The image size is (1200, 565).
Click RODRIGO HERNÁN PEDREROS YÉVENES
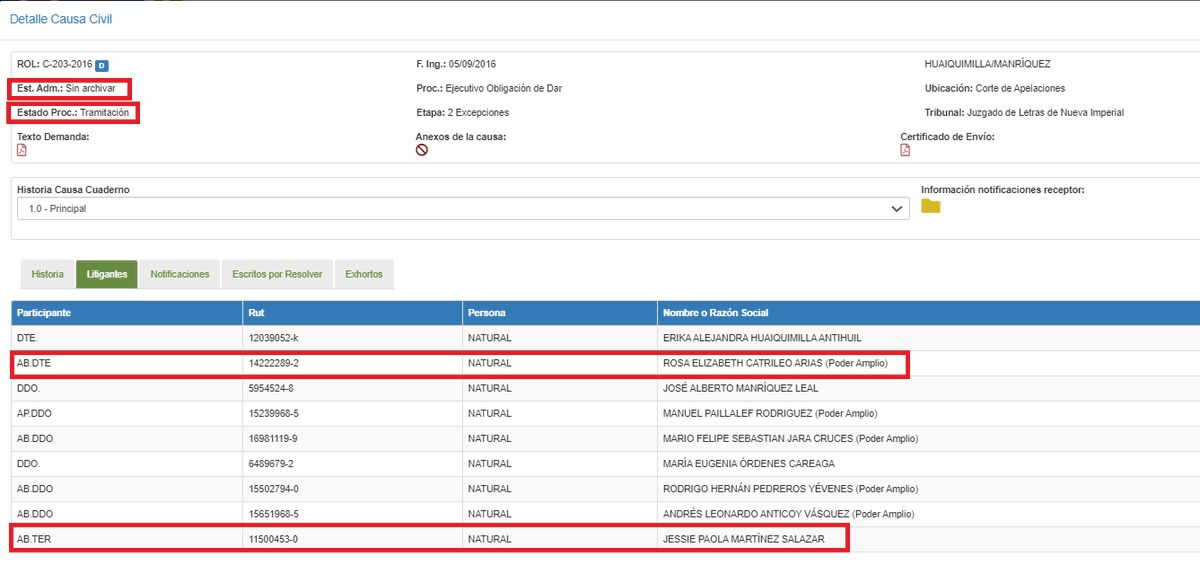tap(757, 489)
